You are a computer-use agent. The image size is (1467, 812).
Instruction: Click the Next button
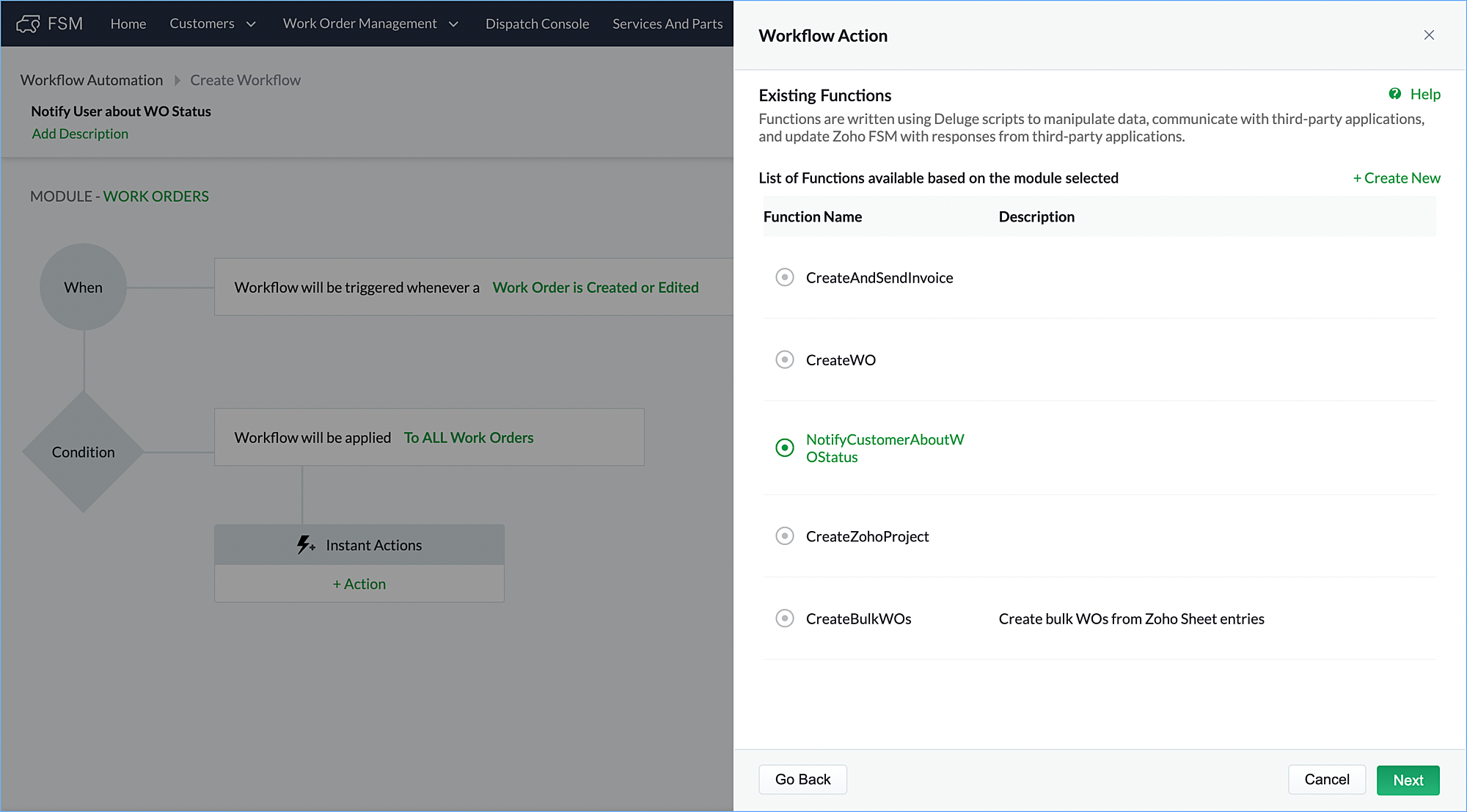point(1407,780)
